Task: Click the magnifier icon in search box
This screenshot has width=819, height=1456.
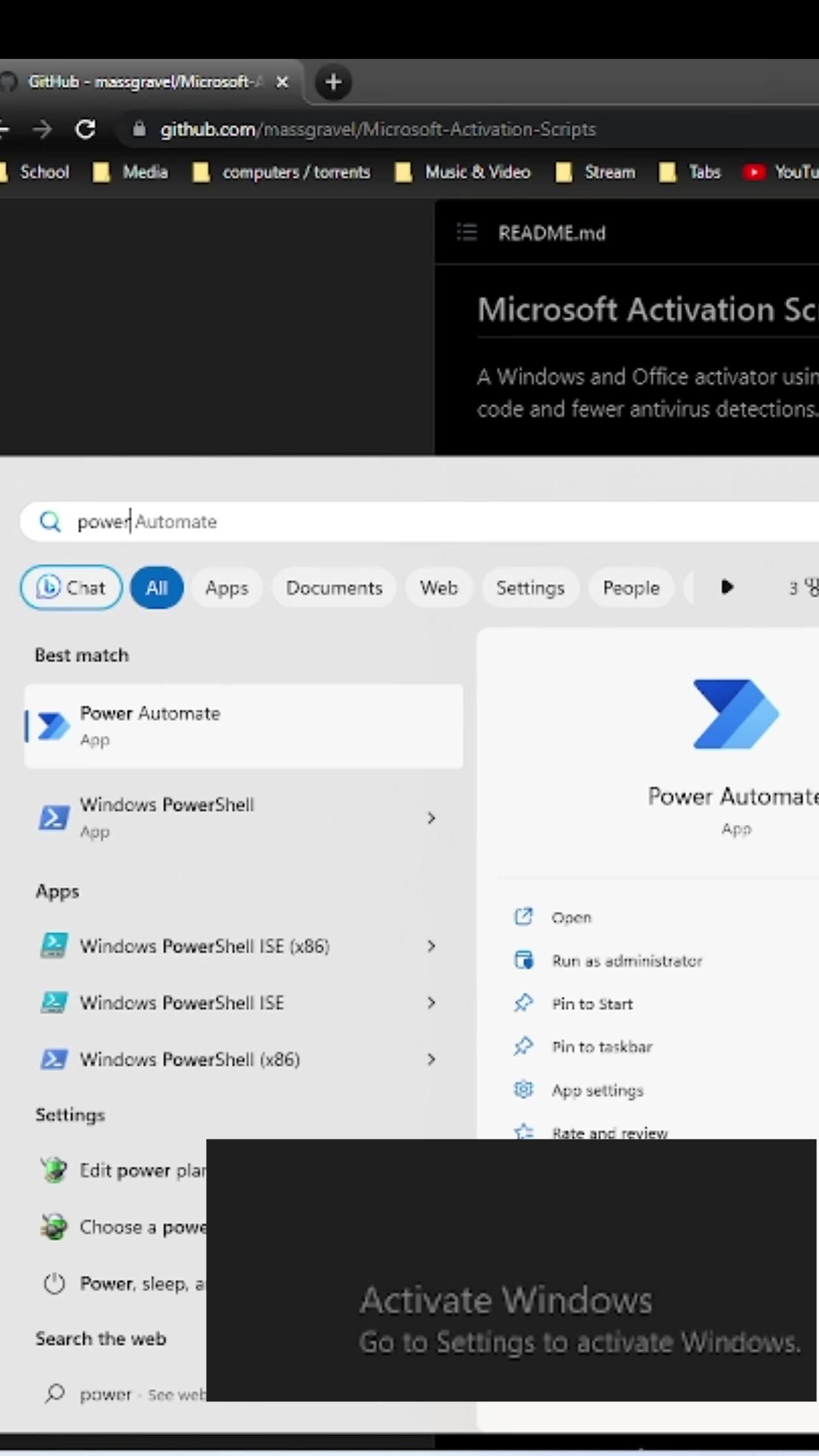Action: click(50, 522)
